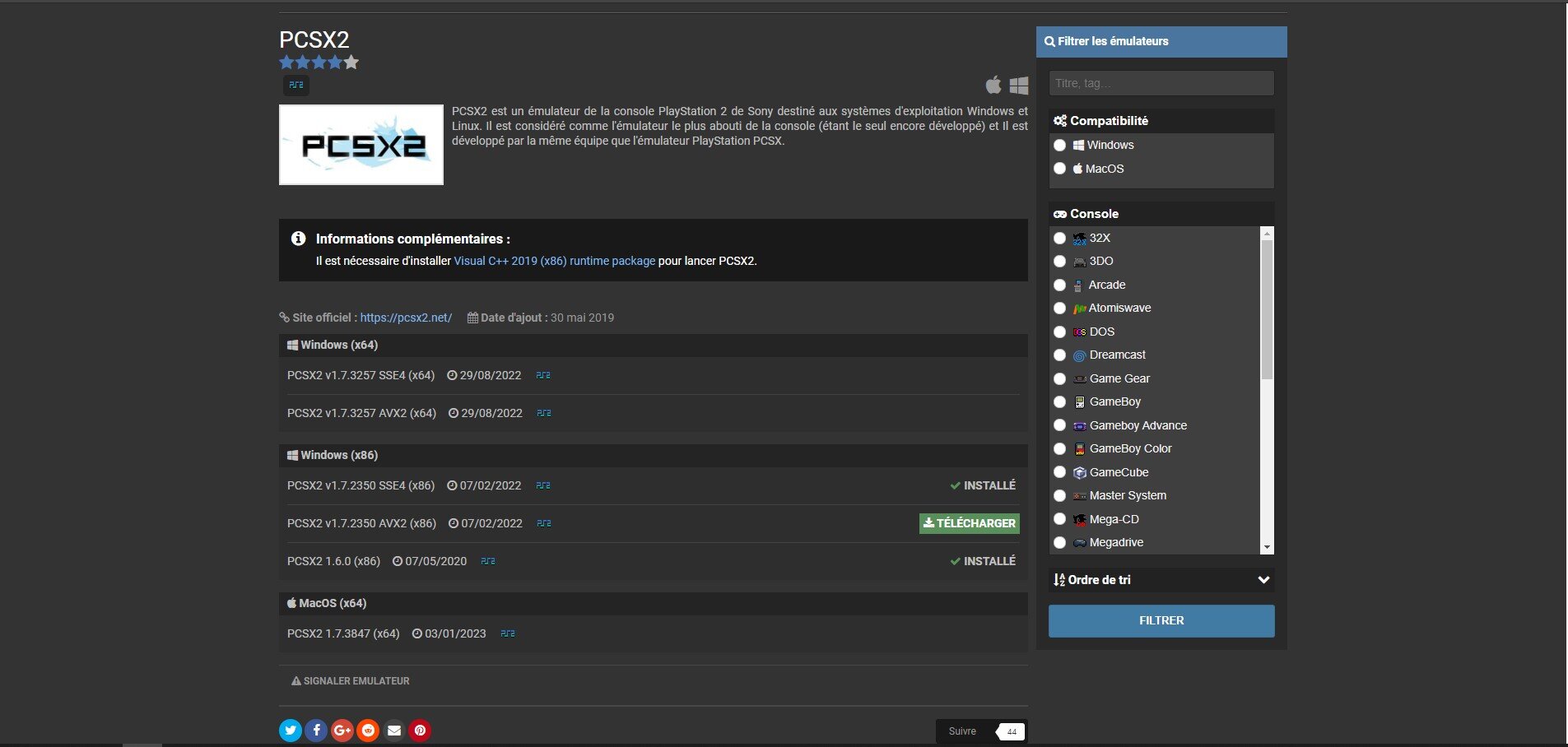
Task: Share the page by email
Action: 394,731
